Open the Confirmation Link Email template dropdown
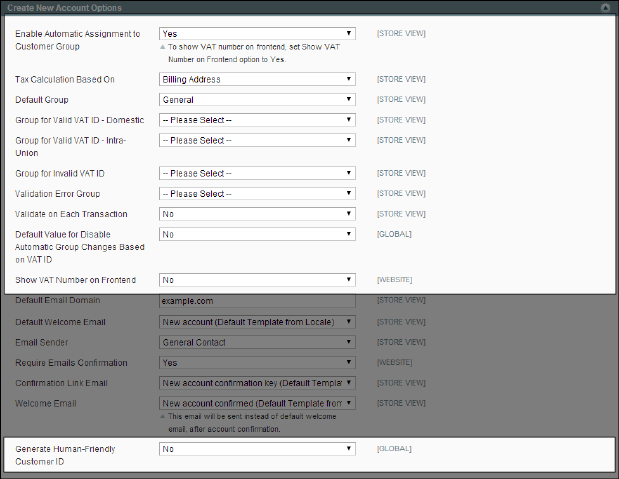The image size is (619, 479). point(257,383)
